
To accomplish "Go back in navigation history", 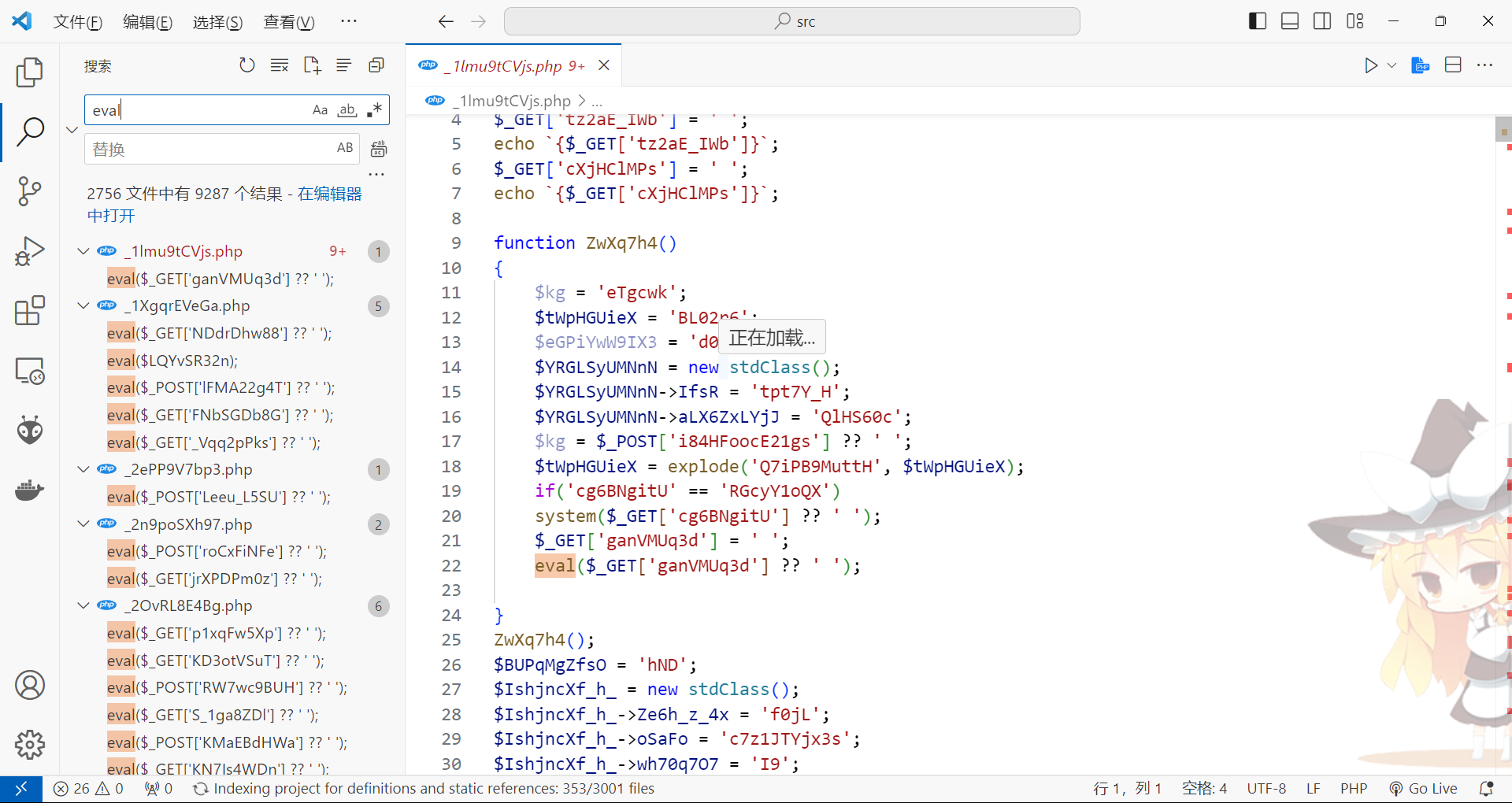I will pyautogui.click(x=446, y=21).
